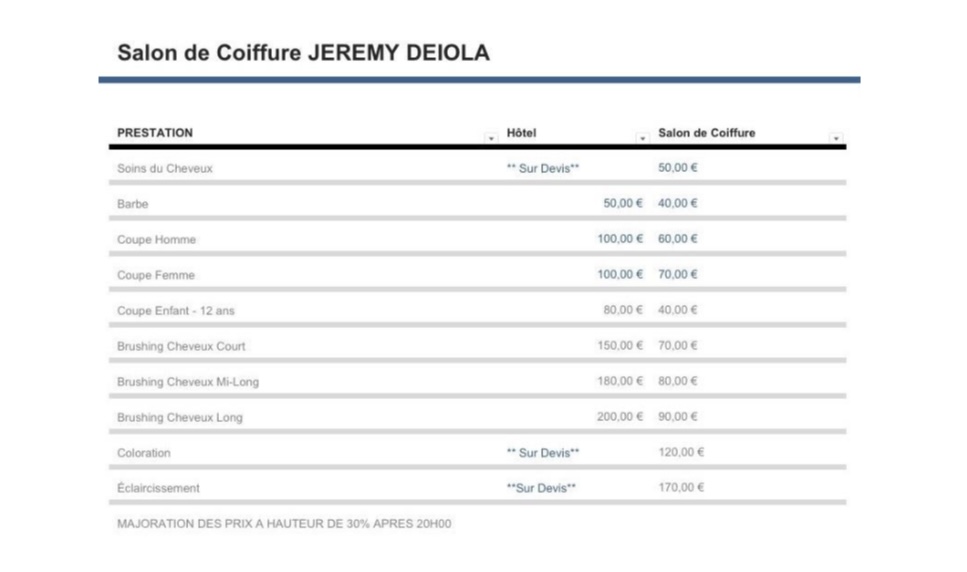Click the Salon de Coiffure JEREMY DEIOLA title
967x572 pixels.
[303, 53]
